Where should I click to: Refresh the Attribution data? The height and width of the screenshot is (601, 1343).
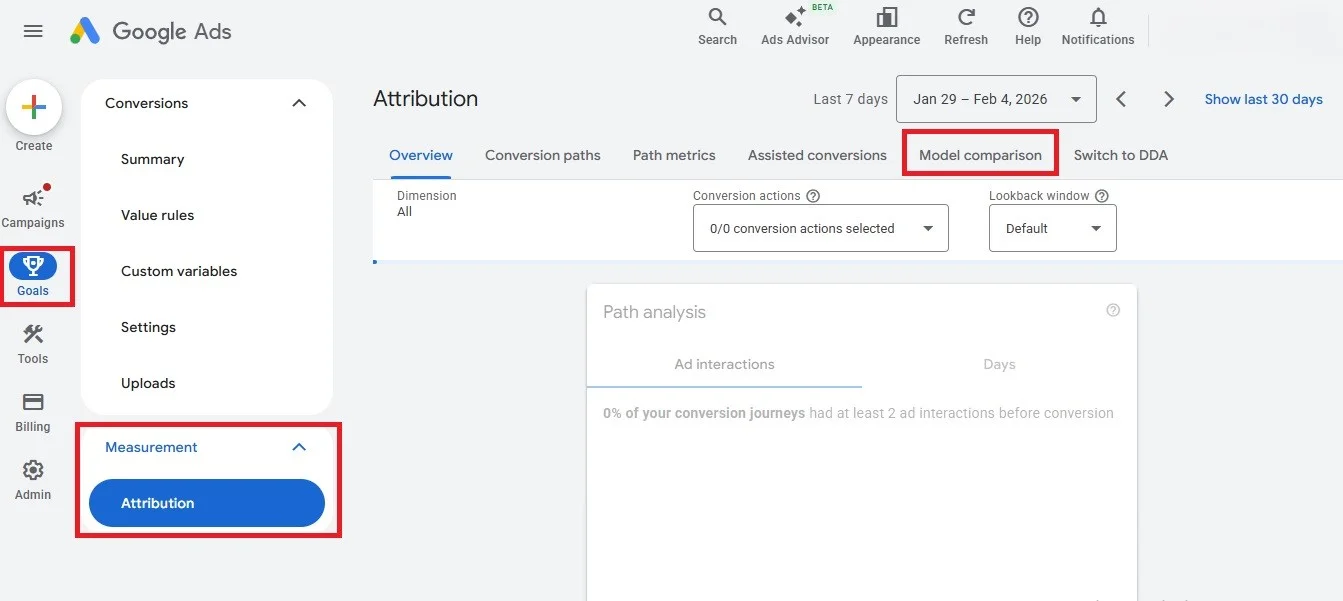pyautogui.click(x=964, y=25)
